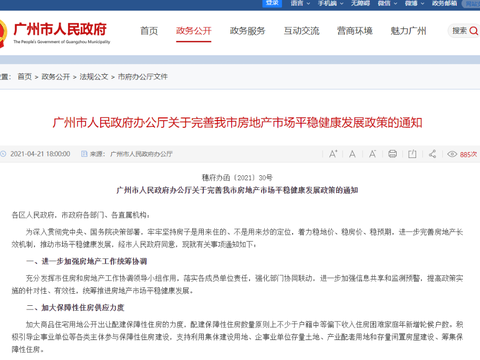Decrease article font size (A-)
The width and height of the screenshot is (480, 360).
click(x=372, y=154)
